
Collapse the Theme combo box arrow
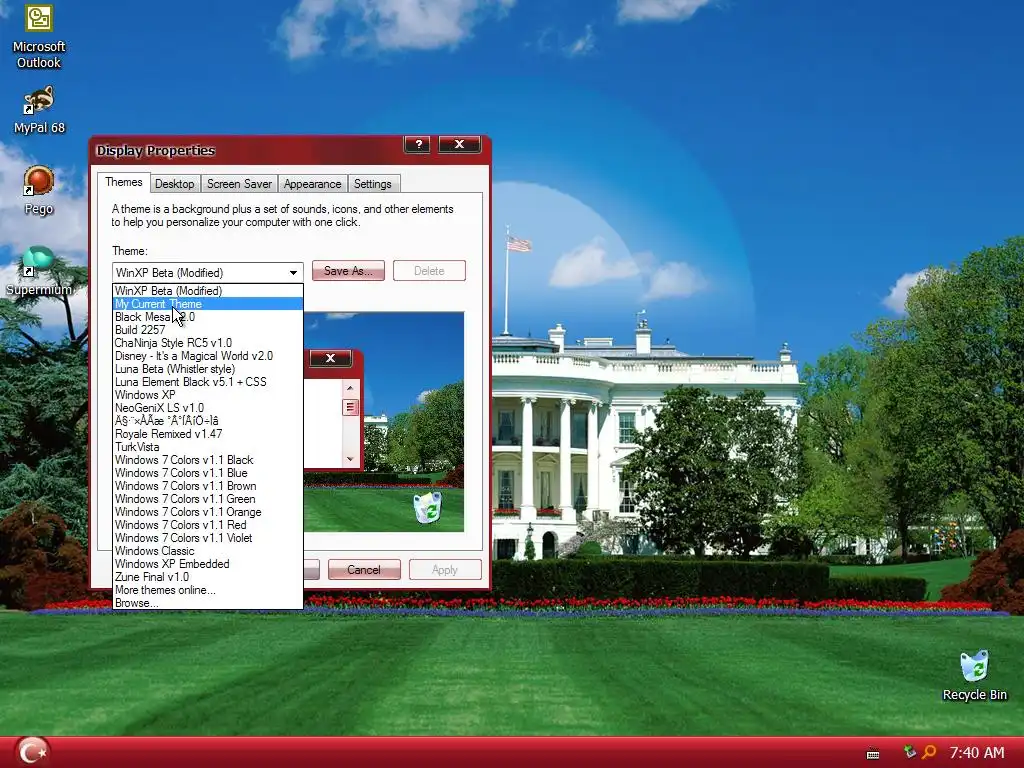[293, 272]
